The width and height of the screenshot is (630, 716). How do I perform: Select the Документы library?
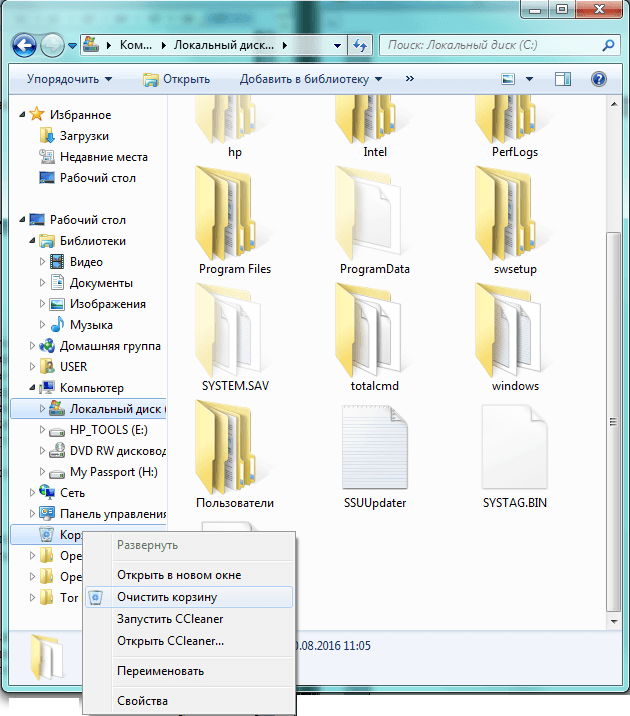tap(101, 283)
